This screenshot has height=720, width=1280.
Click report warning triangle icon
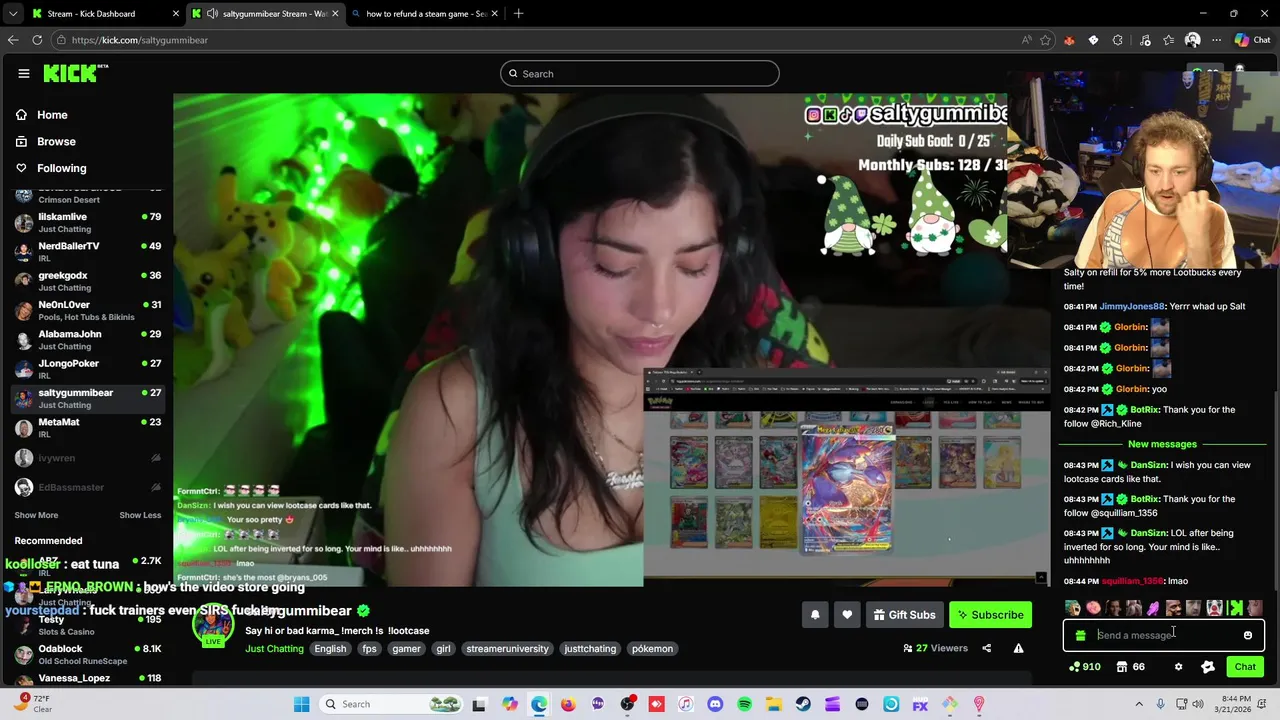click(x=1018, y=648)
